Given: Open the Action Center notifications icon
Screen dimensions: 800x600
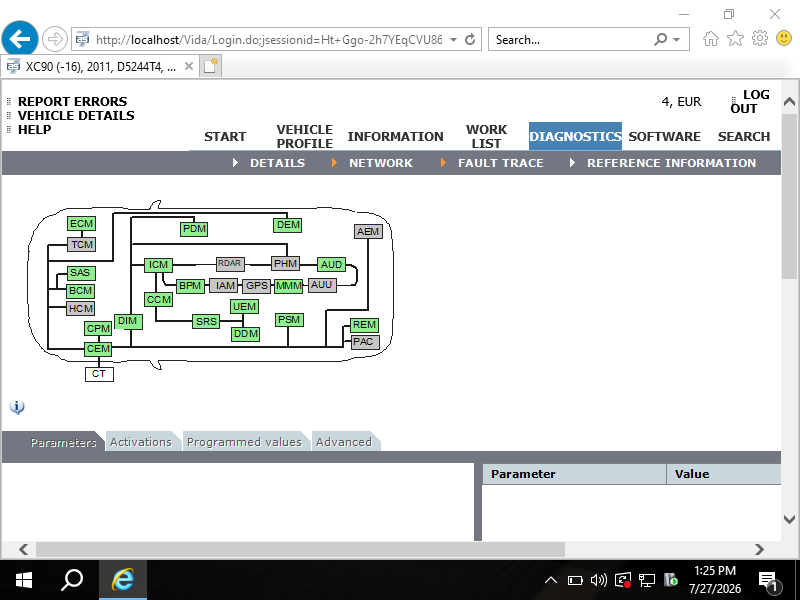Looking at the screenshot, I should pos(767,581).
